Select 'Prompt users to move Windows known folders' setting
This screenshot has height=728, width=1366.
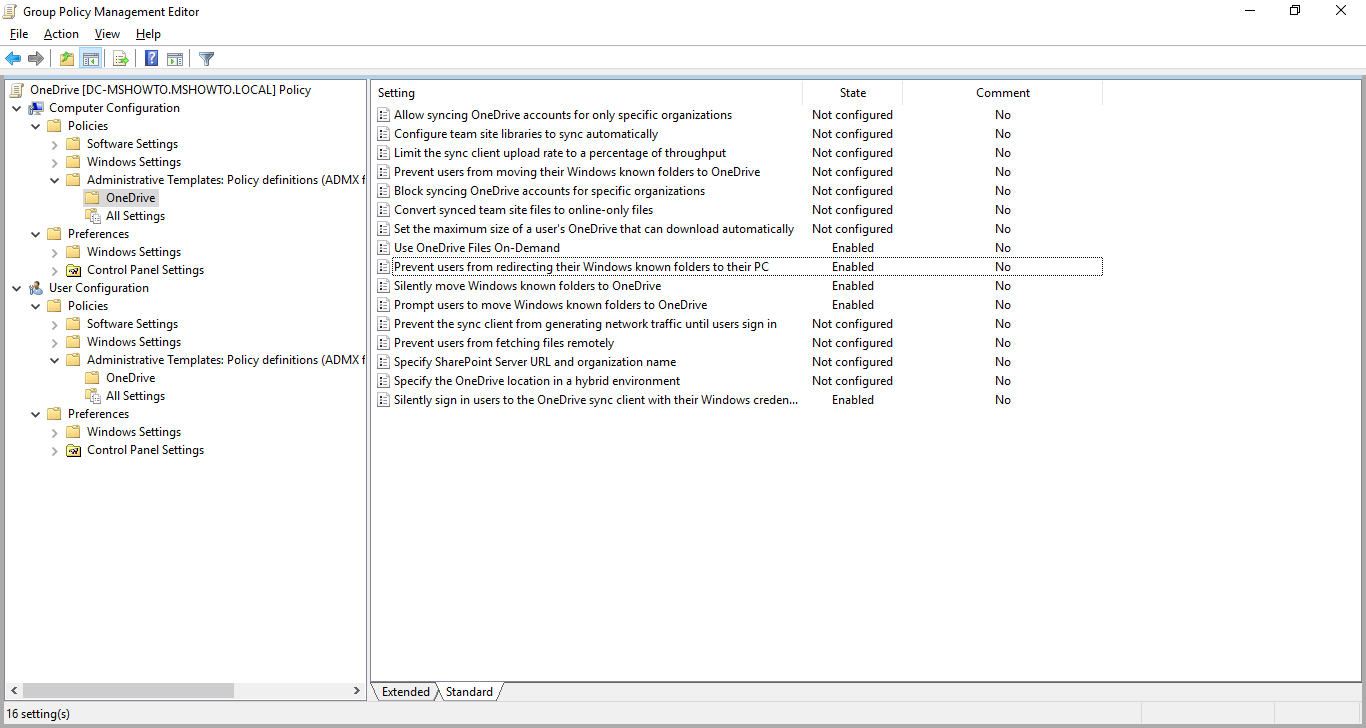pos(550,305)
